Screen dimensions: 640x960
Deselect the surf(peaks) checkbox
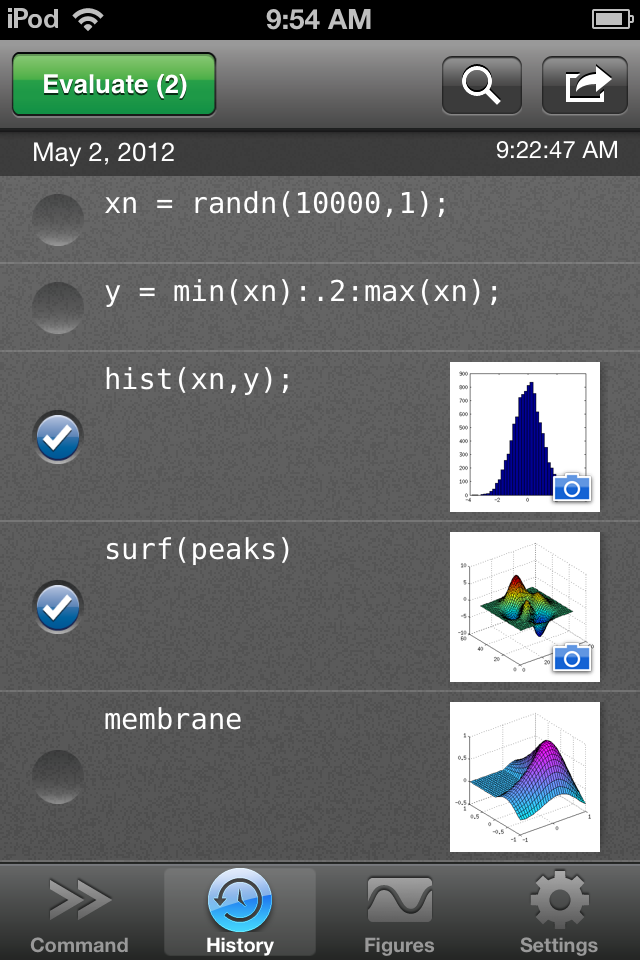pyautogui.click(x=58, y=607)
